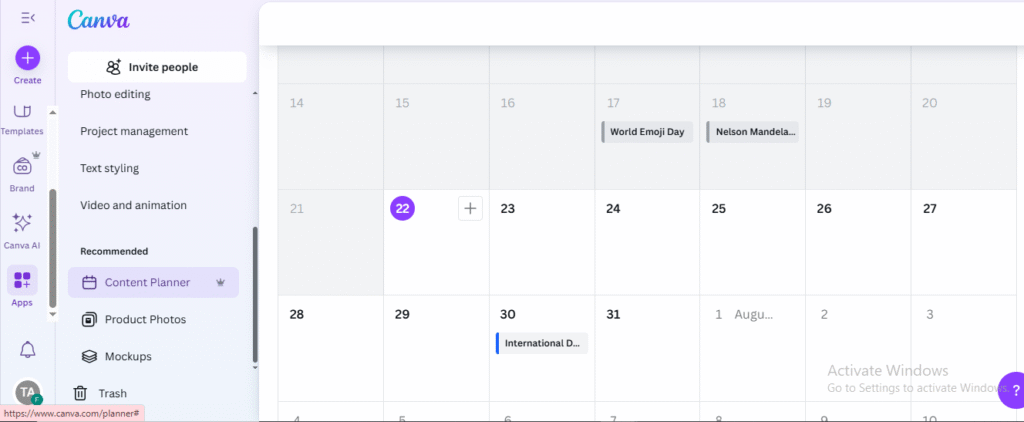Open the International D... event on 30
The width and height of the screenshot is (1024, 422).
coord(542,343)
